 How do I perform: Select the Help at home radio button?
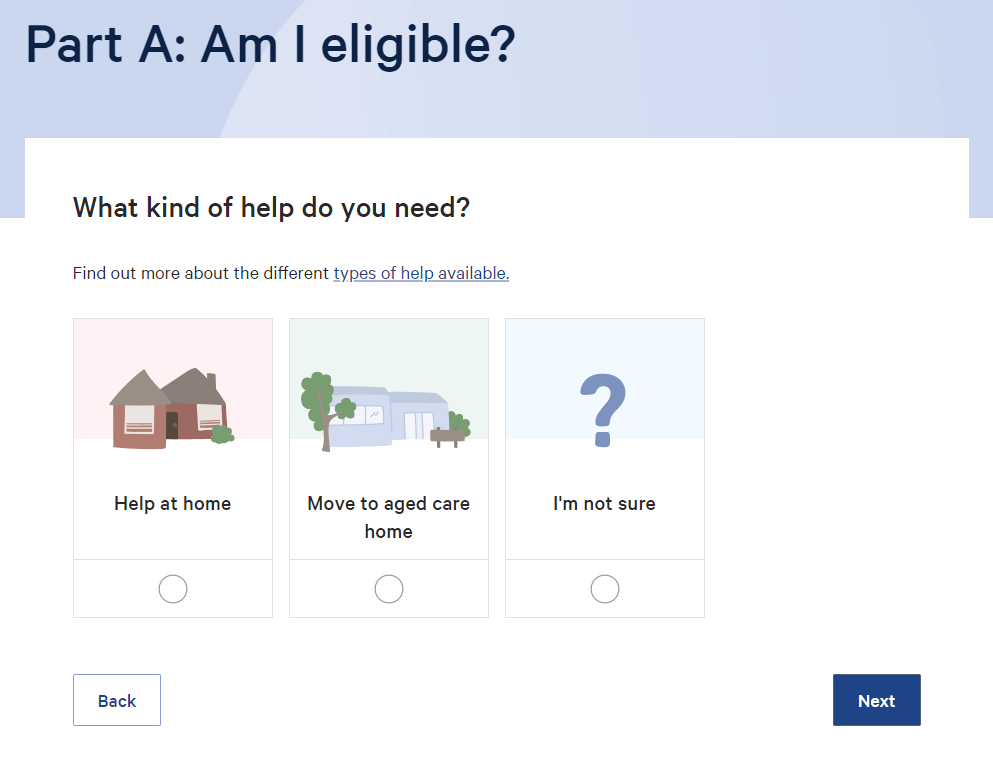tap(173, 589)
